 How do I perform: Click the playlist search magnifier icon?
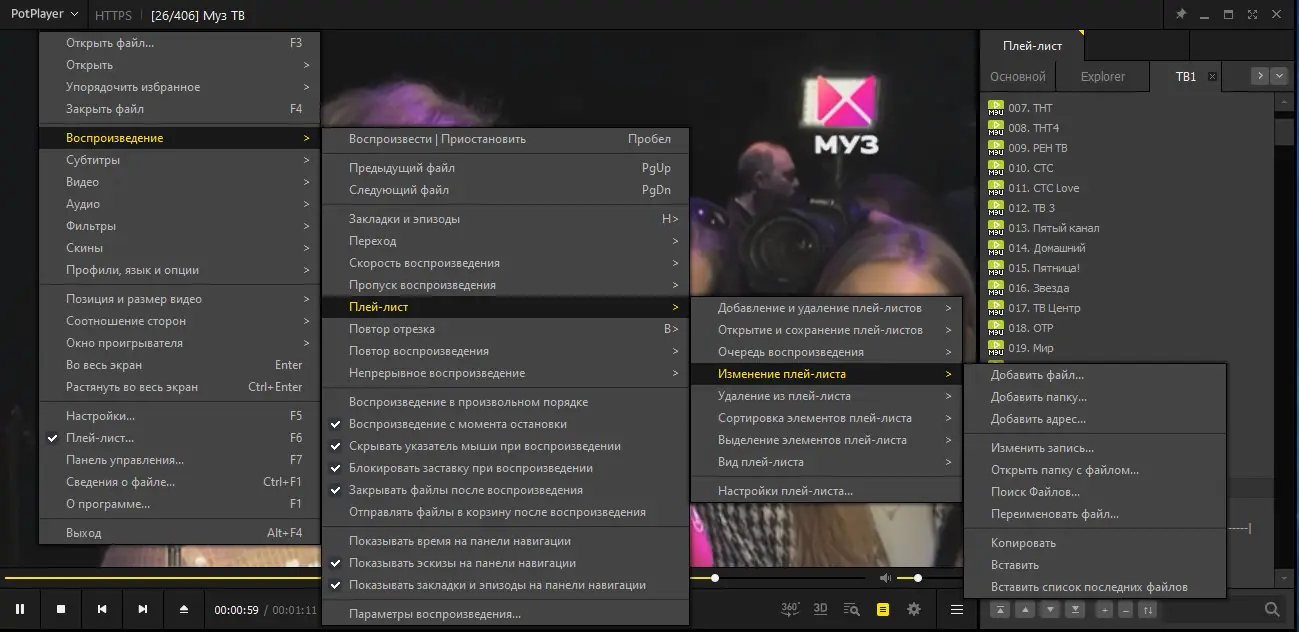tap(1272, 609)
